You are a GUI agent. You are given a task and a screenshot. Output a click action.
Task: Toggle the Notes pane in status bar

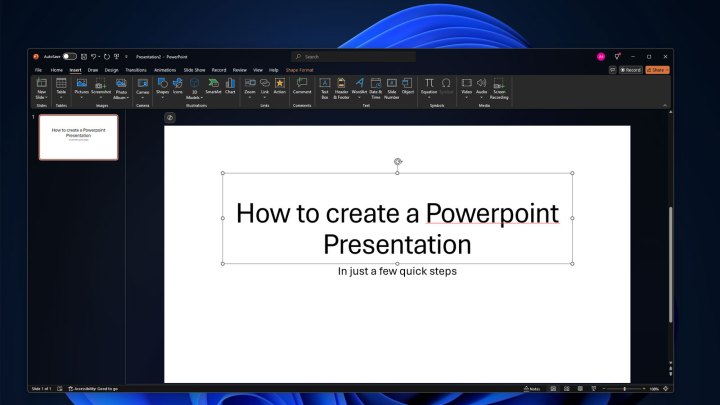tap(532, 388)
